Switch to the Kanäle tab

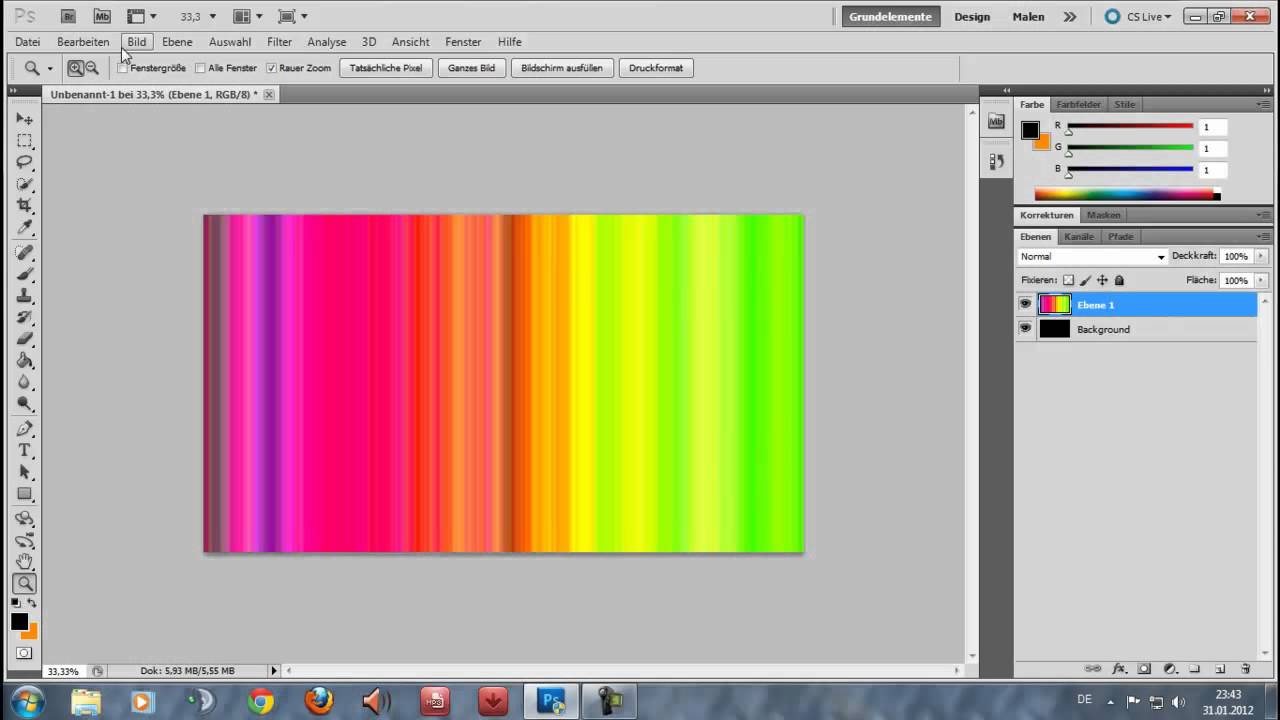[1079, 237]
